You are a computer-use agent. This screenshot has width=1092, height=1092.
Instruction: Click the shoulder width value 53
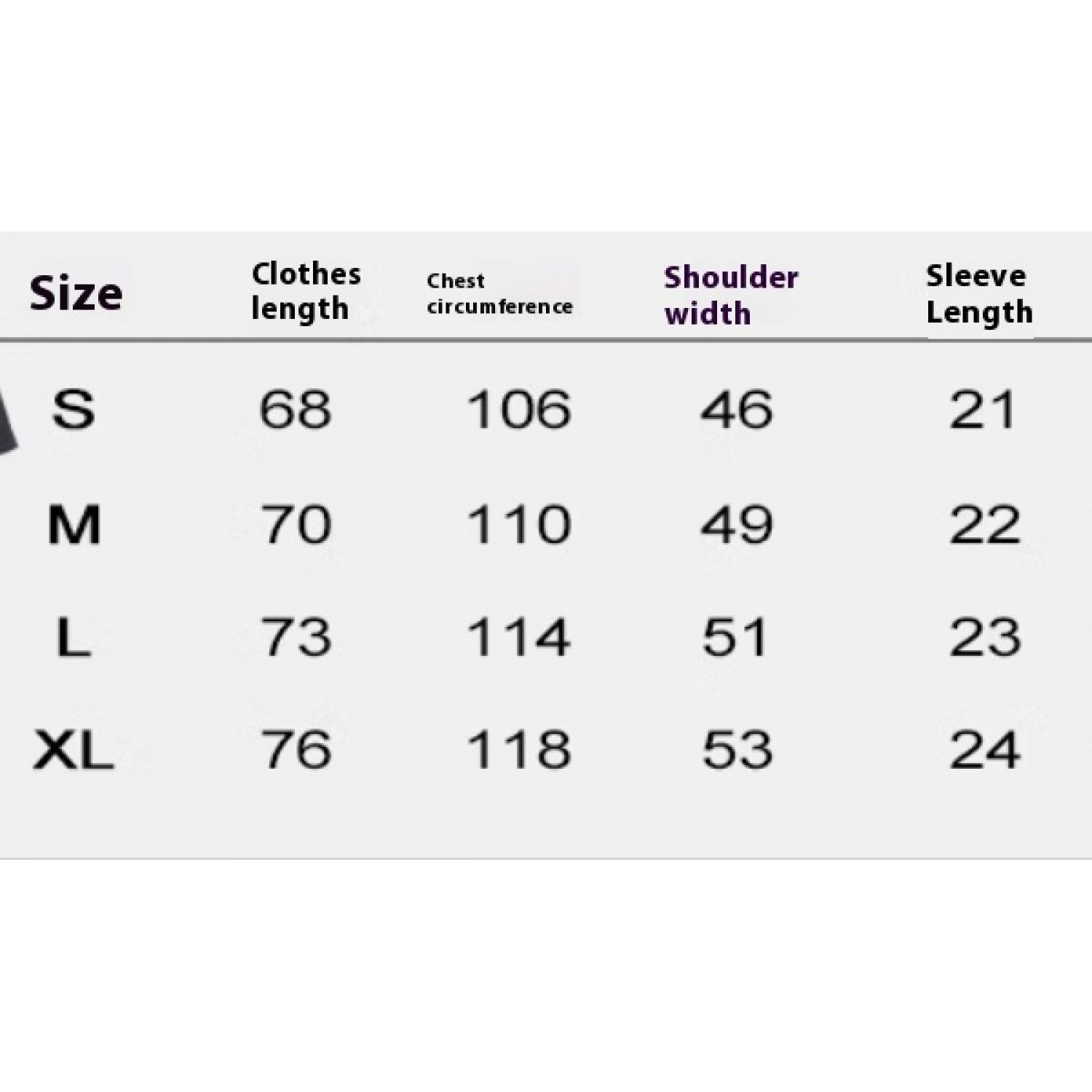point(736,750)
